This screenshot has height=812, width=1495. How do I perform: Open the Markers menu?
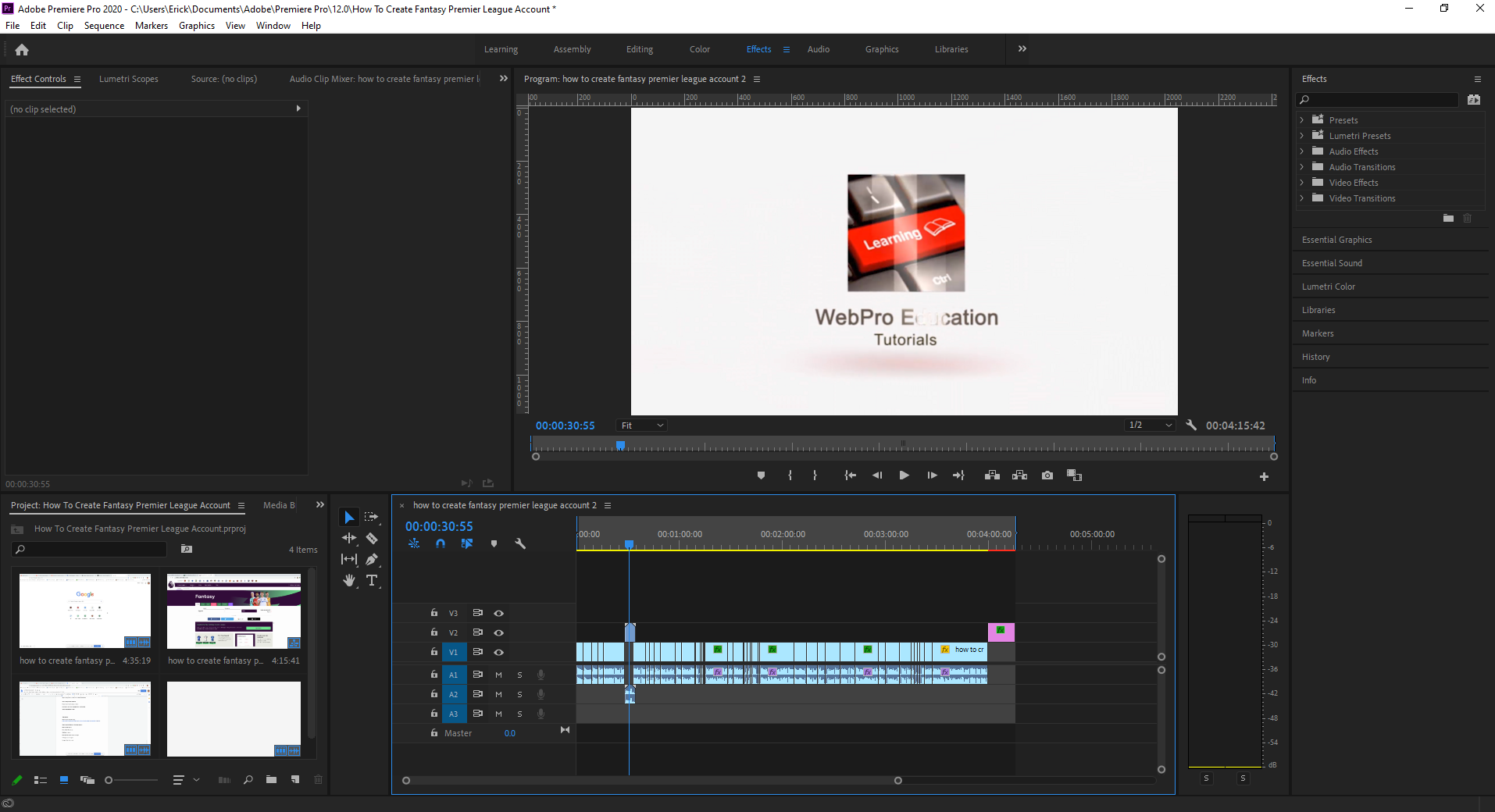tap(152, 26)
